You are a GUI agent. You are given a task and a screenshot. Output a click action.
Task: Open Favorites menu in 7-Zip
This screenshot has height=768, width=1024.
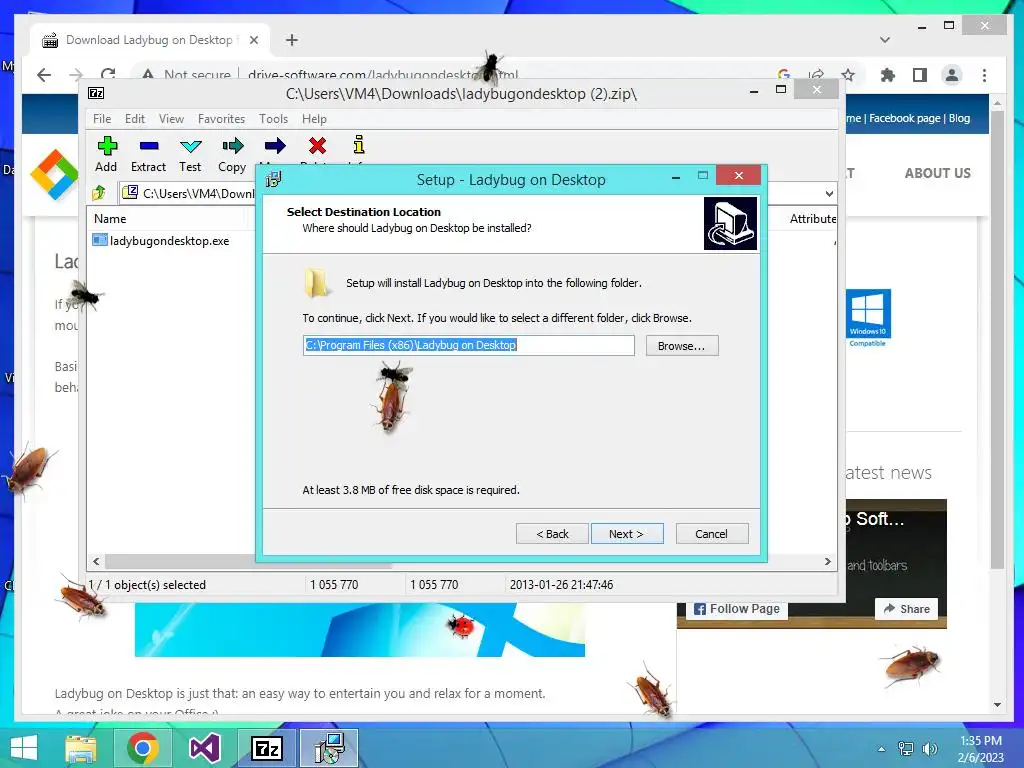click(x=221, y=119)
